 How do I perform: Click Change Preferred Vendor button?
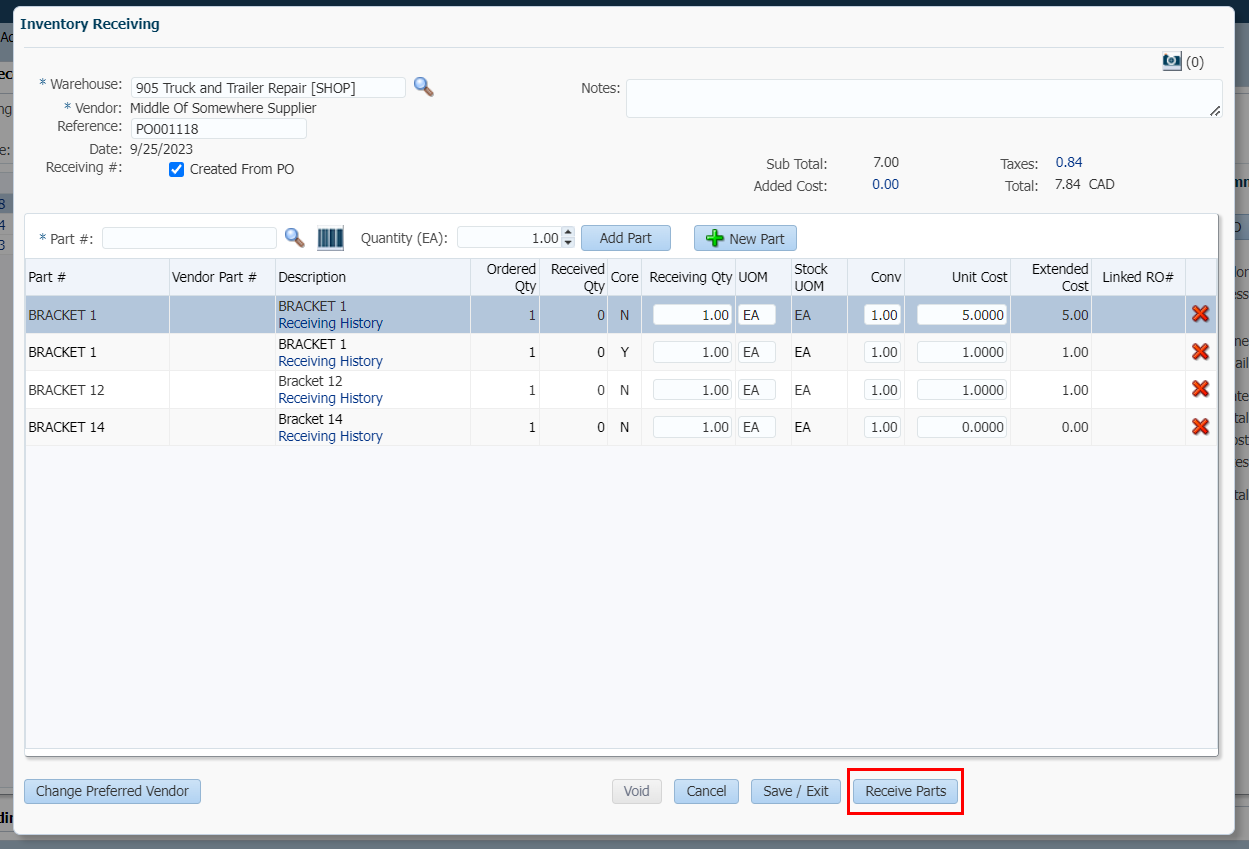pos(113,791)
